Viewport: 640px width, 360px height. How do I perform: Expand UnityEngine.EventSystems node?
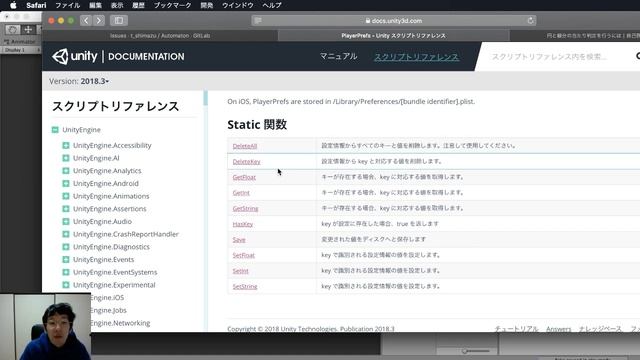tap(66, 272)
